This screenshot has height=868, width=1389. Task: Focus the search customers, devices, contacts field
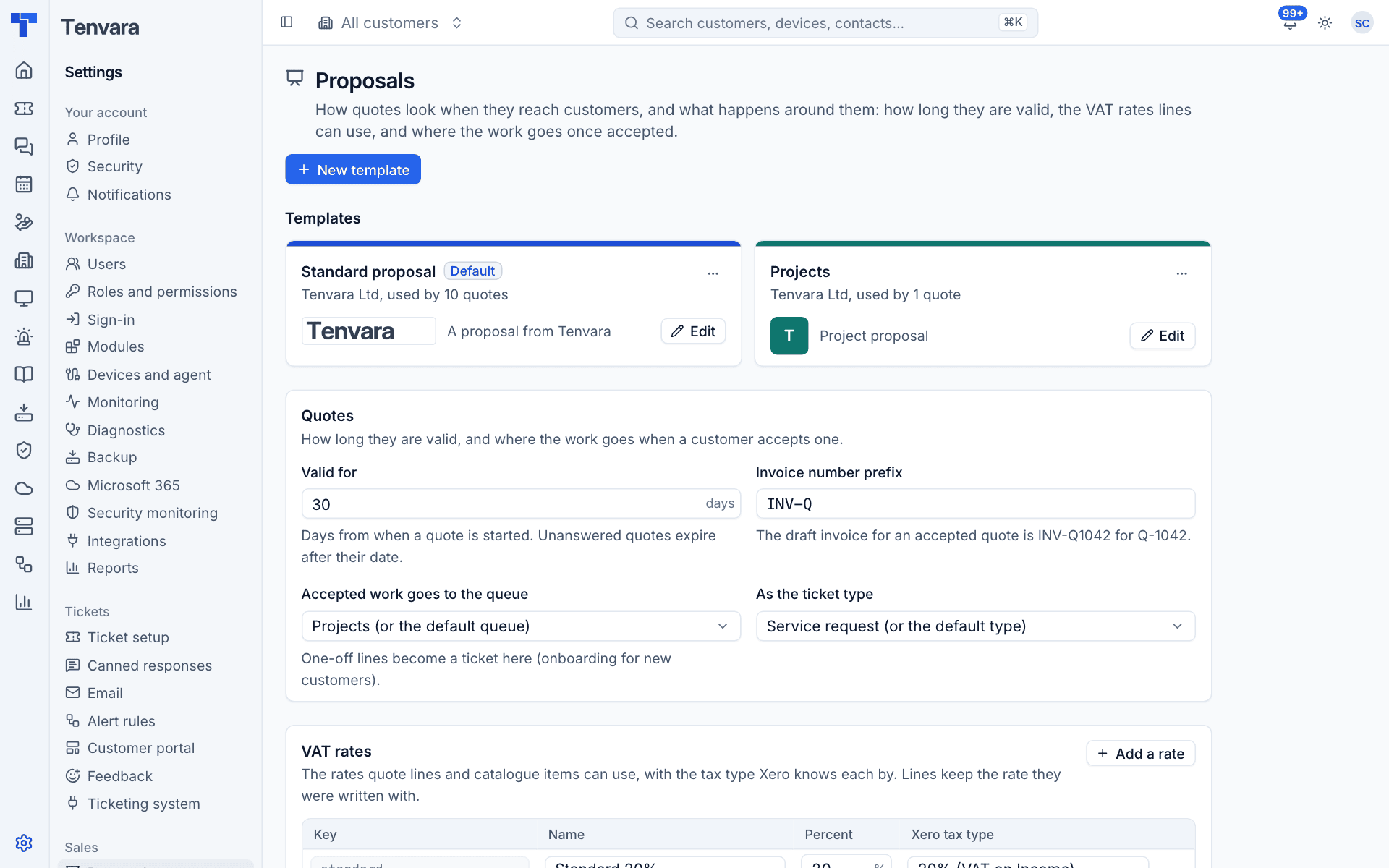(825, 23)
